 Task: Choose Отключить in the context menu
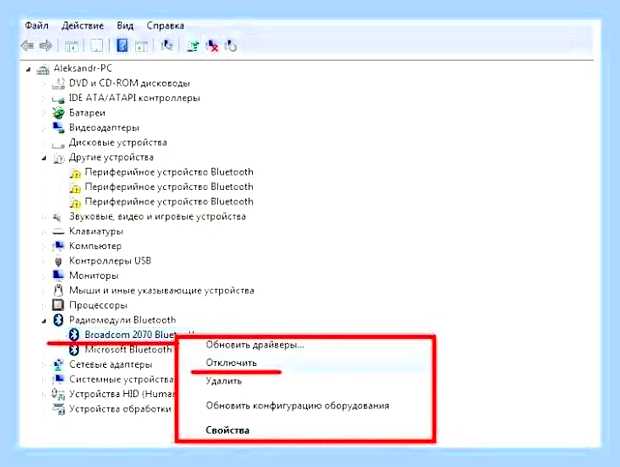click(x=231, y=363)
